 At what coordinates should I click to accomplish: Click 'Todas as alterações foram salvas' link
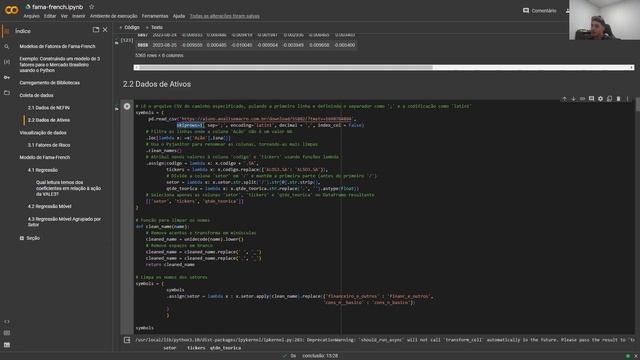tap(224, 16)
